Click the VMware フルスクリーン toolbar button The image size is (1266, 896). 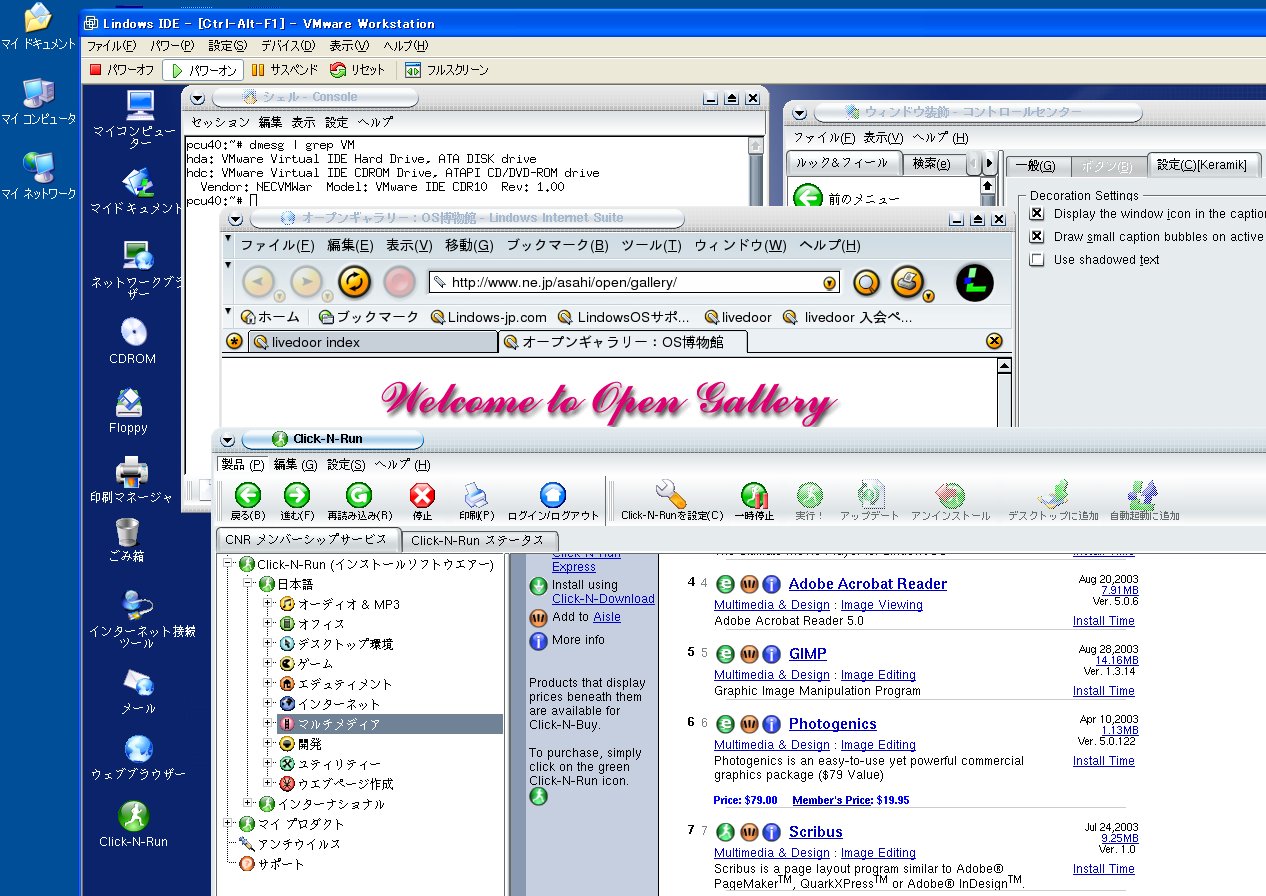point(447,70)
